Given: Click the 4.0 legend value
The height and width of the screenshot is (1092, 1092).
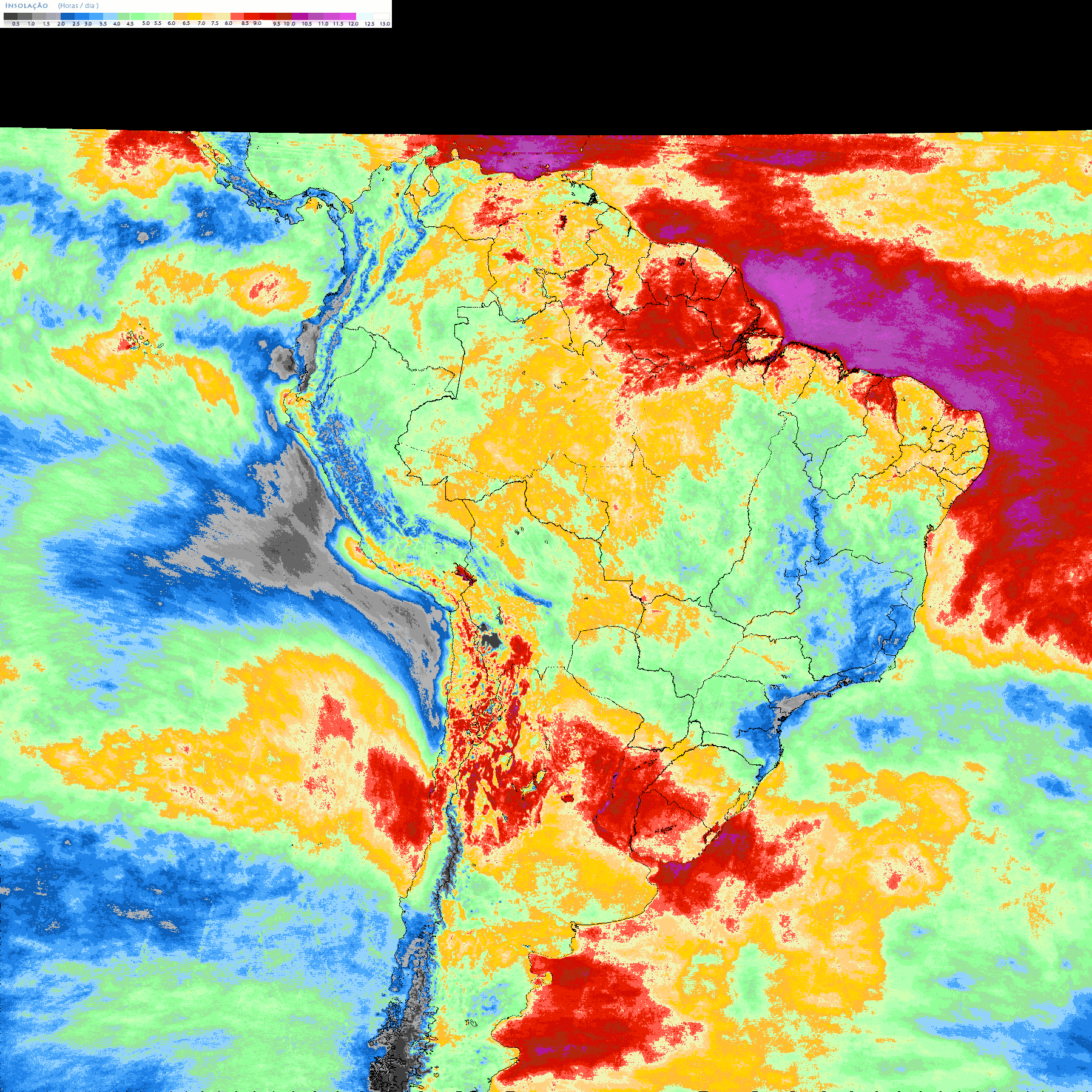Looking at the screenshot, I should [x=116, y=24].
